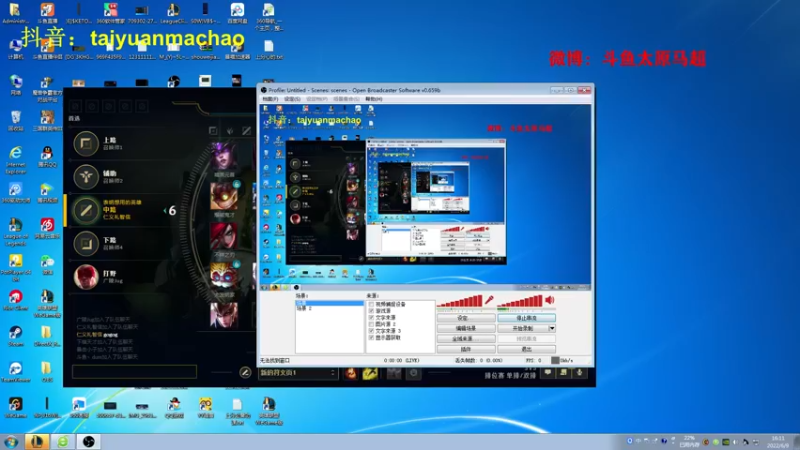800x450 pixels.
Task: Click the settings gear icon beside the ward skin slot
Action: click(413, 373)
